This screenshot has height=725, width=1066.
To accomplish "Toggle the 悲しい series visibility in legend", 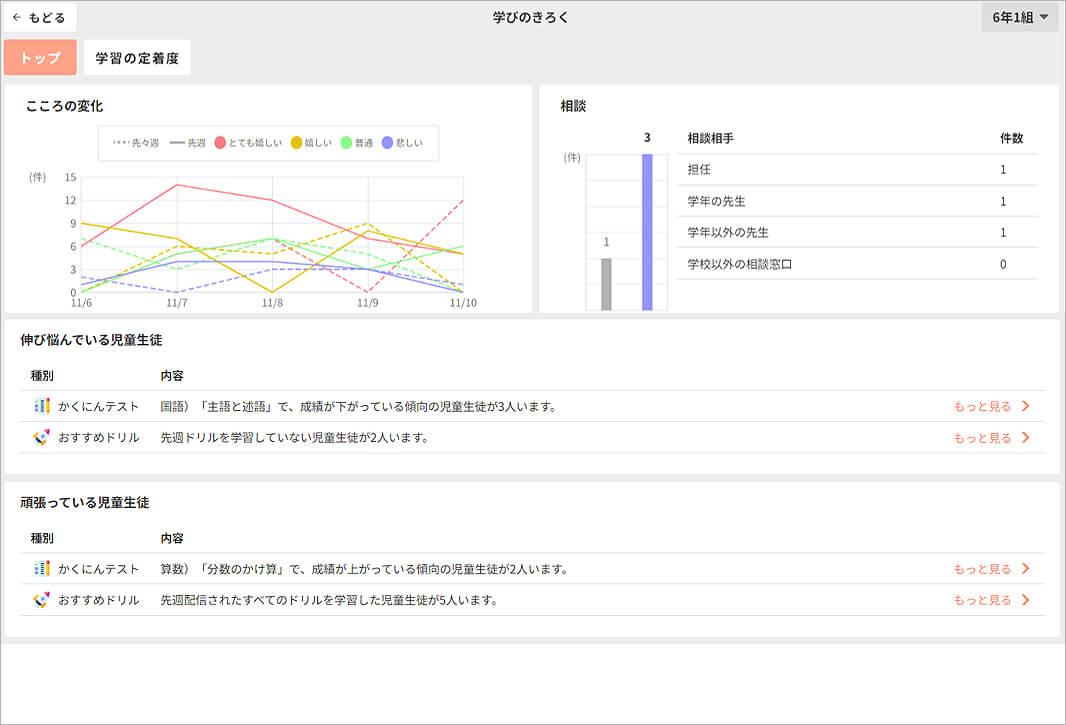I will (x=400, y=142).
